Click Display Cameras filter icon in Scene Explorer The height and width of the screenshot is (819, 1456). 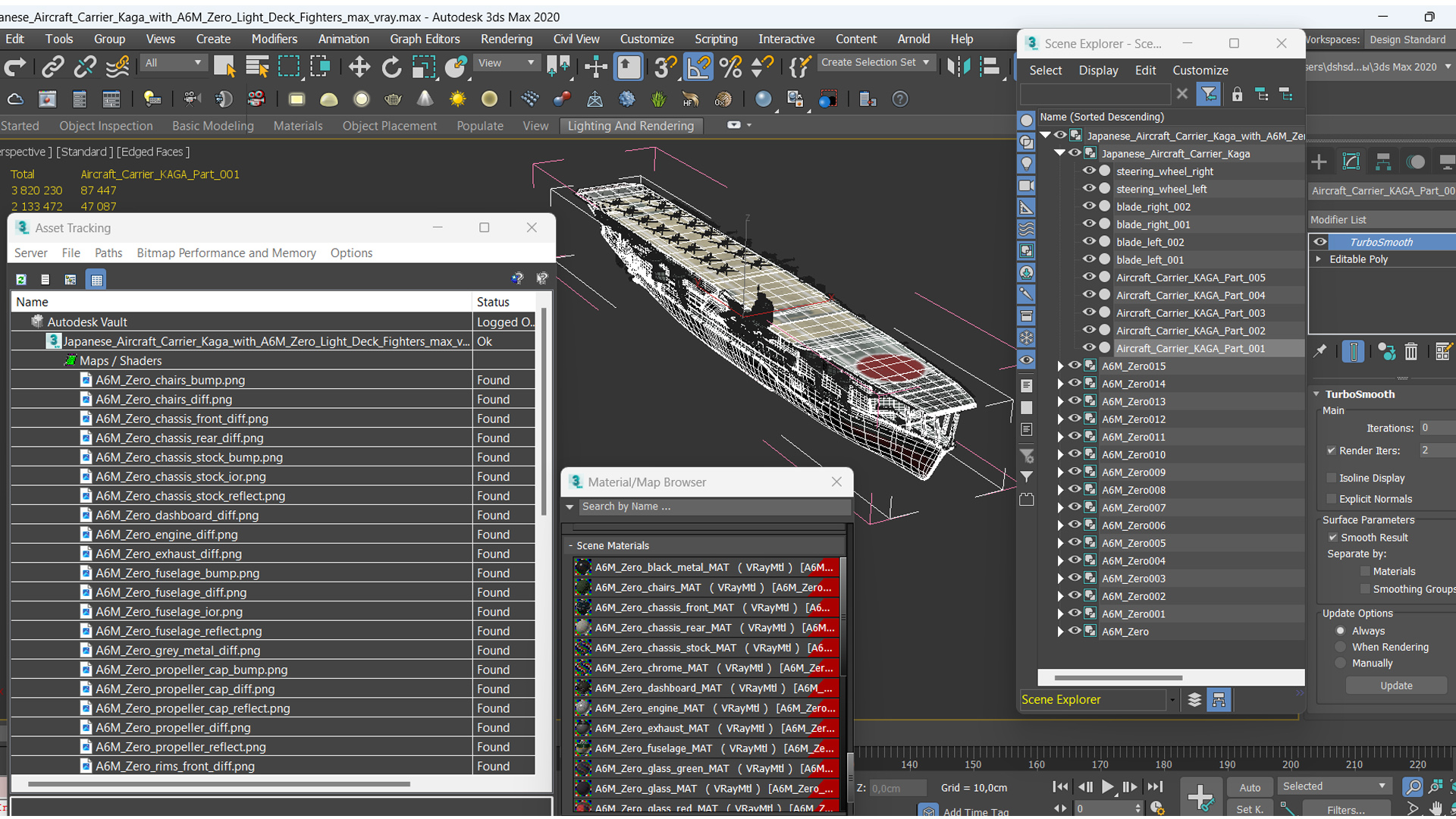click(x=1026, y=186)
